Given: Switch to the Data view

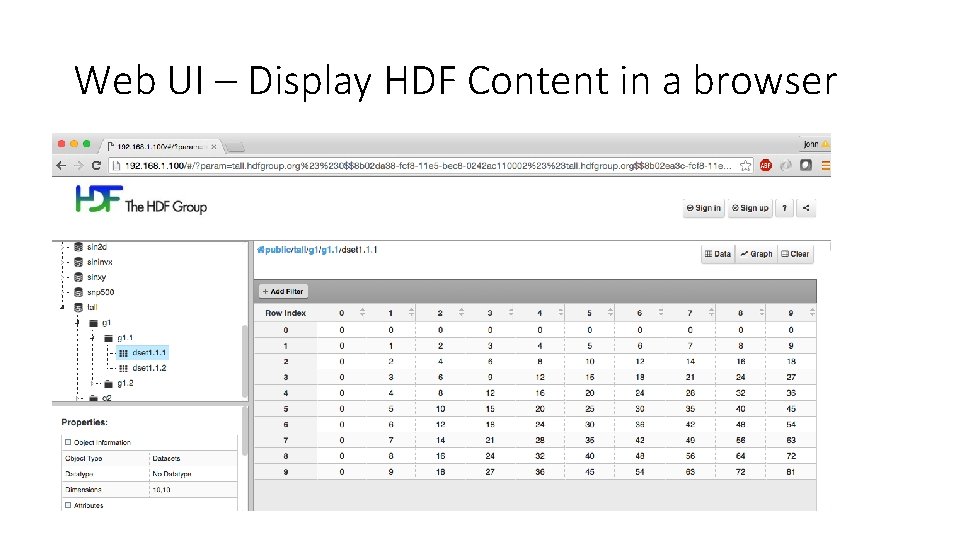Looking at the screenshot, I should point(718,254).
